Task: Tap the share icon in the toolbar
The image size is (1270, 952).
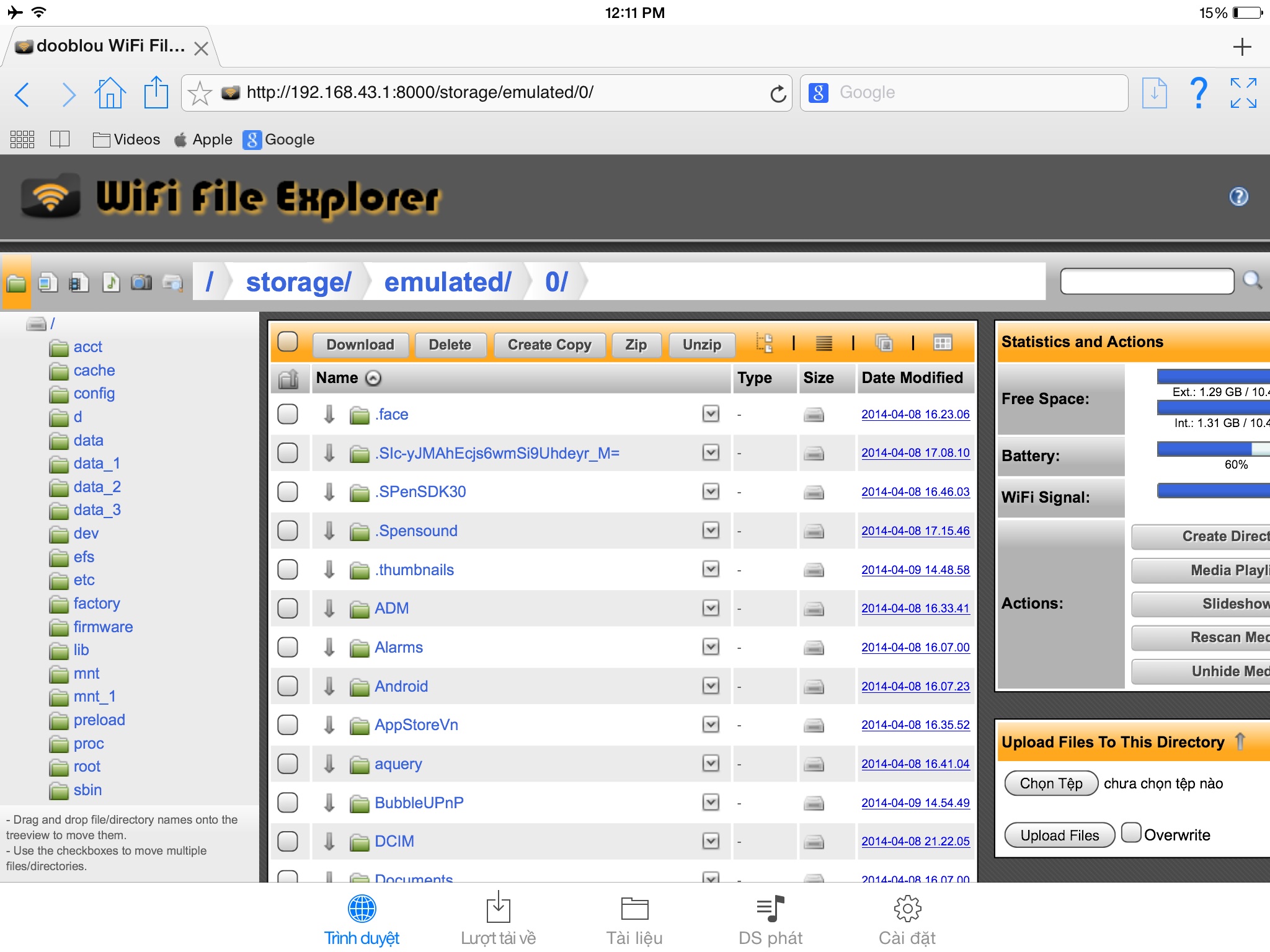Action: [156, 92]
